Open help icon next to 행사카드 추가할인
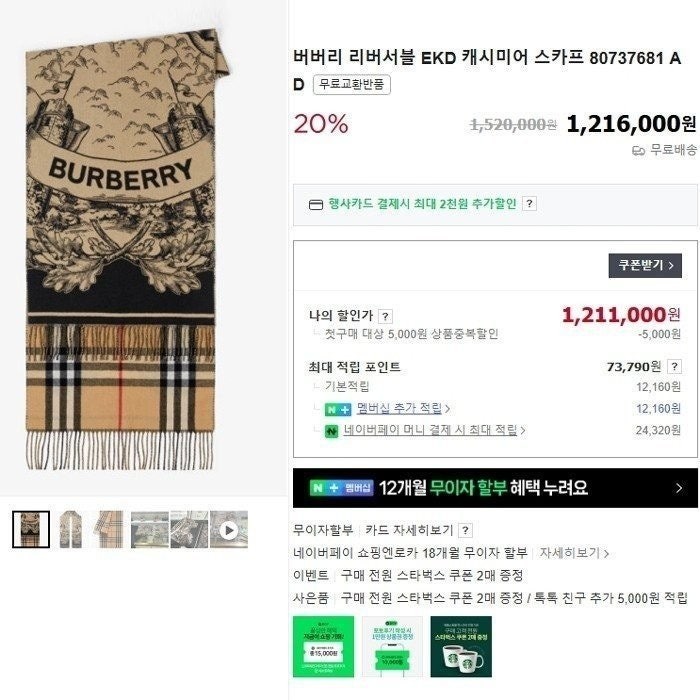The width and height of the screenshot is (700, 700). [x=529, y=204]
